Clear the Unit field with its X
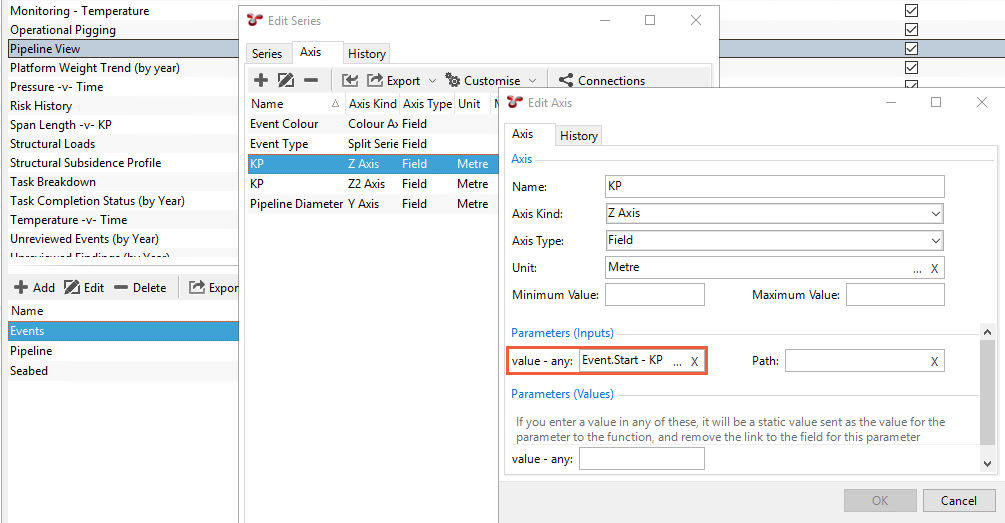 tap(934, 269)
